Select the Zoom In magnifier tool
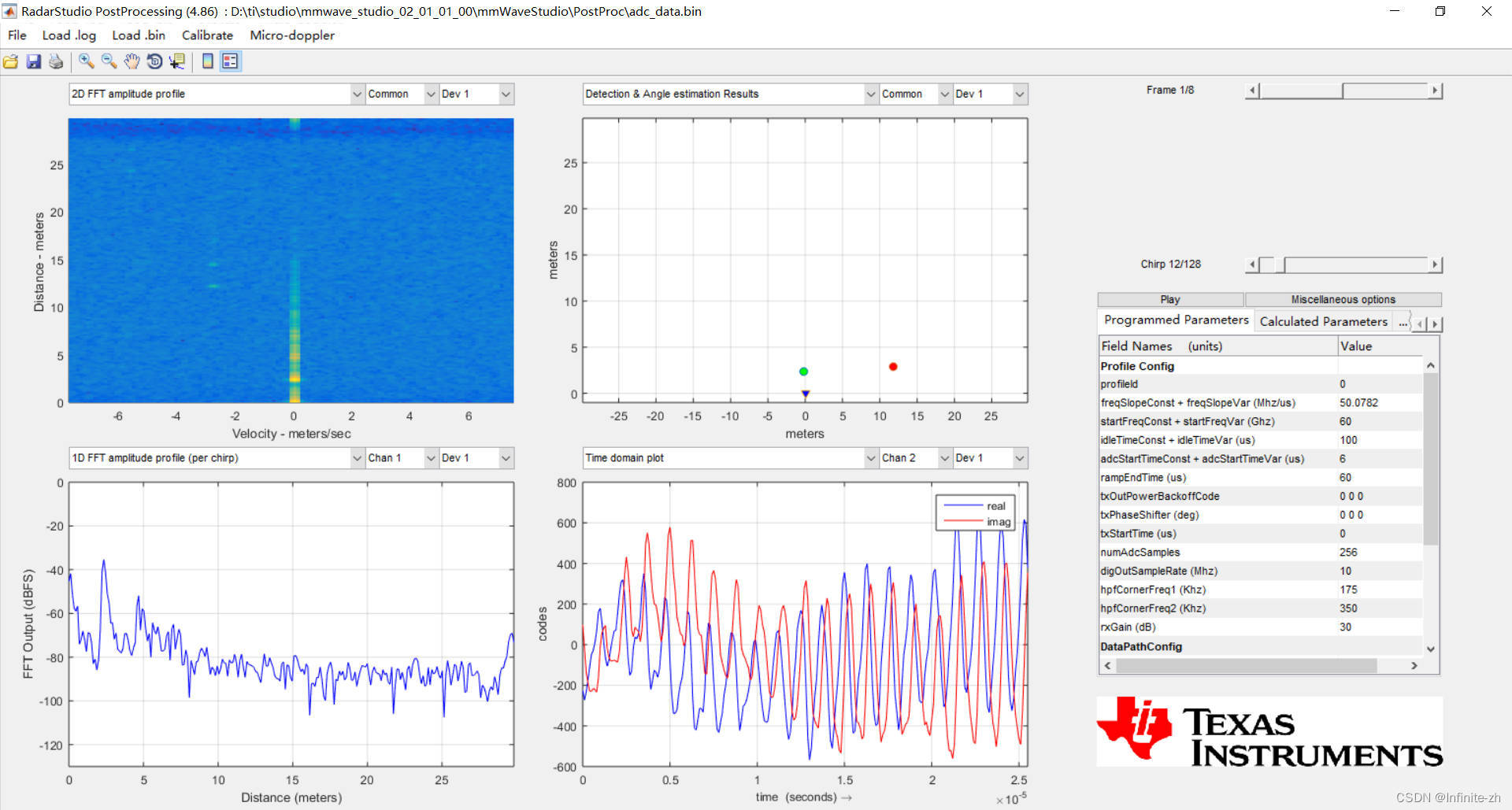The image size is (1512, 810). pos(85,61)
